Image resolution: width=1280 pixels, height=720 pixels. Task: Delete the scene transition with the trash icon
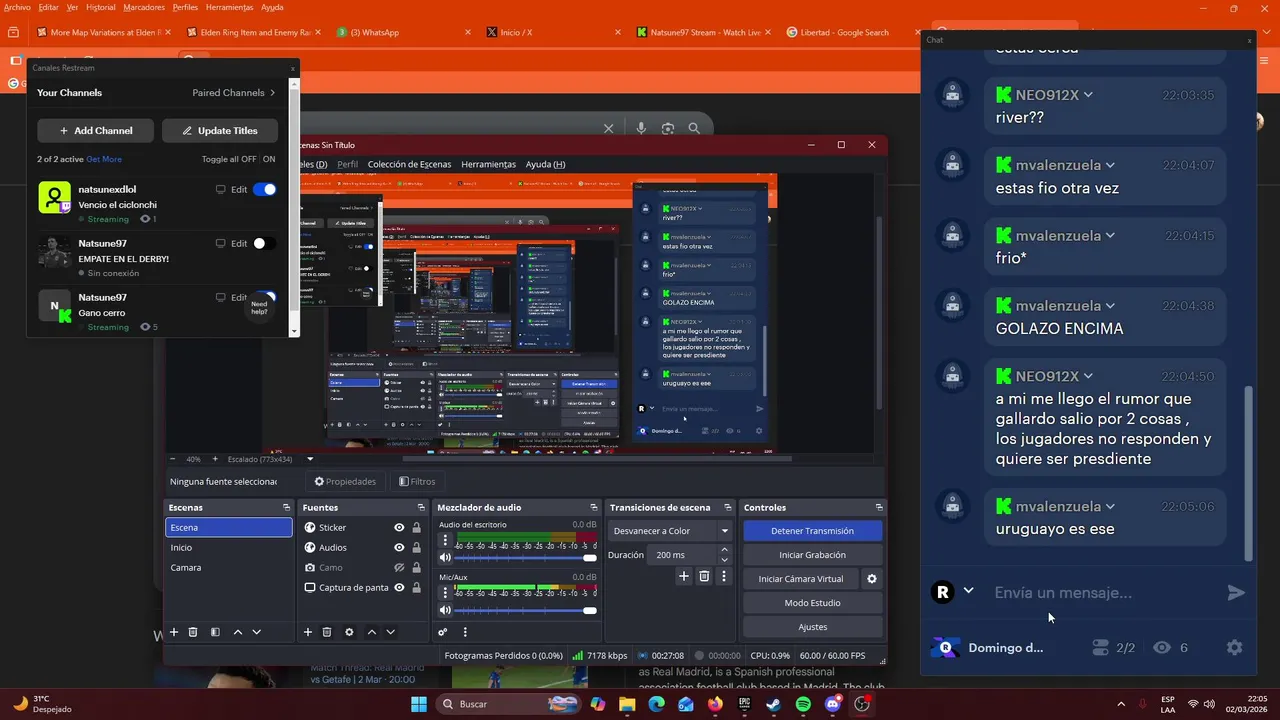click(x=704, y=576)
